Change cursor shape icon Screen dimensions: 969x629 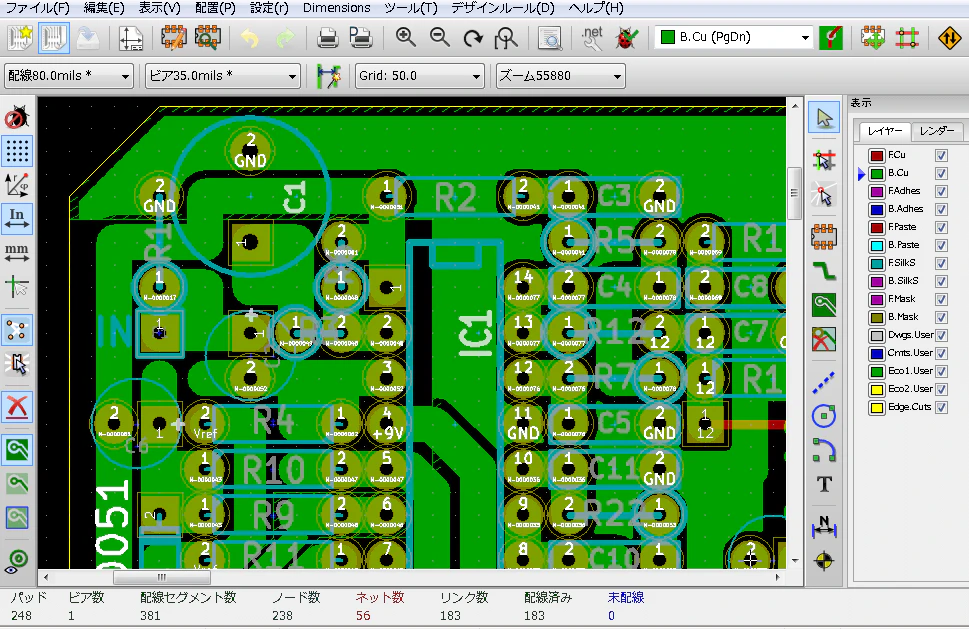point(17,286)
